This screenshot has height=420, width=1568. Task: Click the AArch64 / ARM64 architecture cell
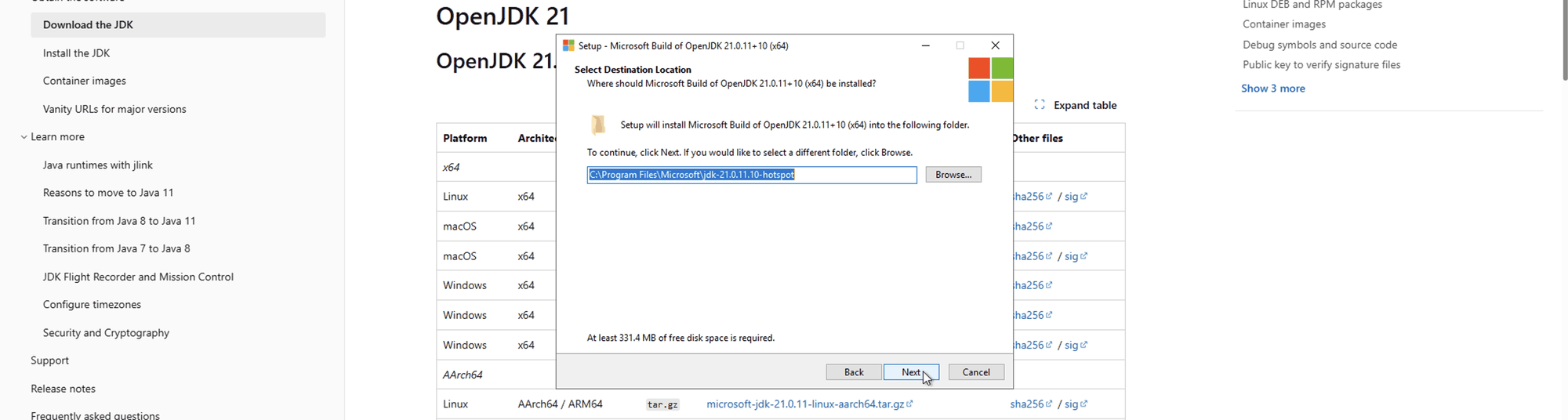[x=560, y=404]
